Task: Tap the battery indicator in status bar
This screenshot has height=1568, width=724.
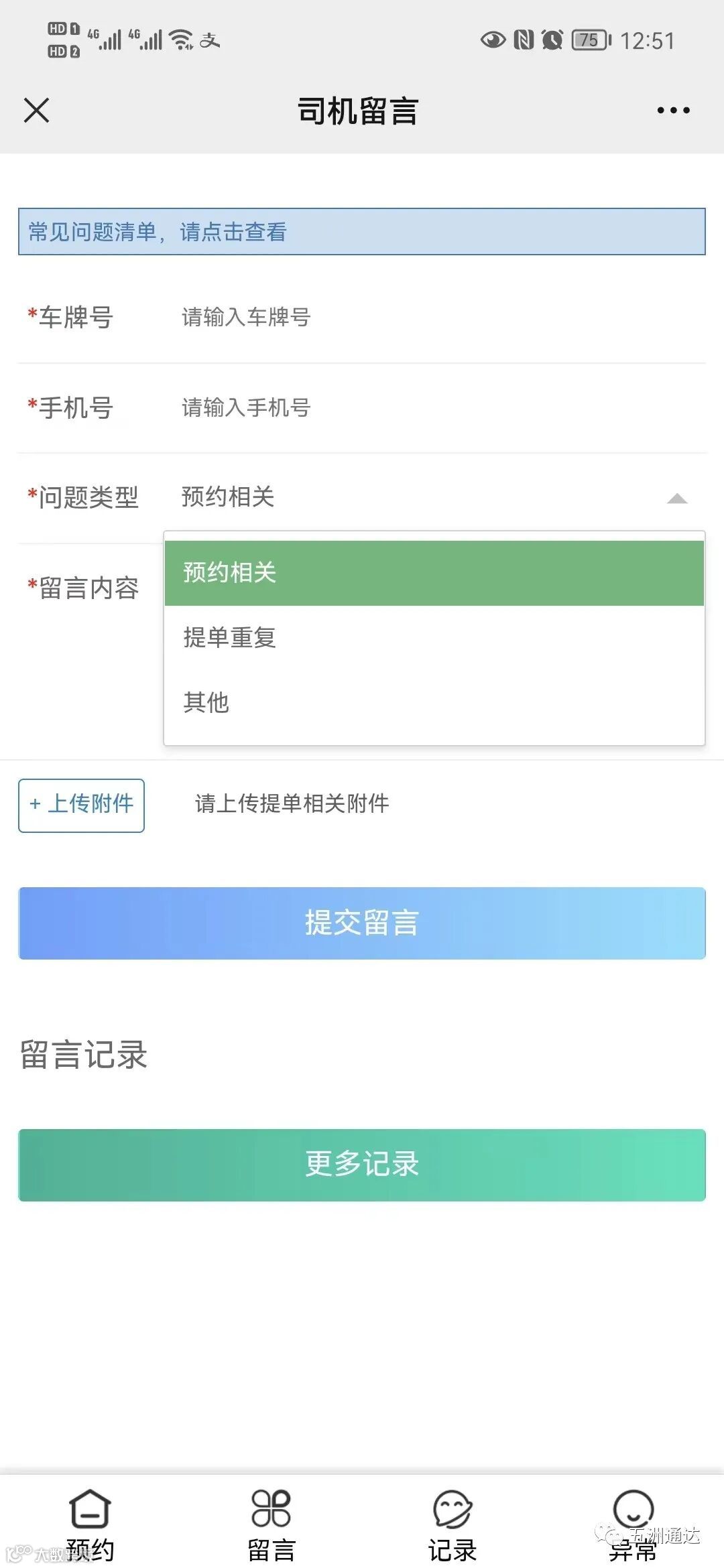Action: coord(591,40)
